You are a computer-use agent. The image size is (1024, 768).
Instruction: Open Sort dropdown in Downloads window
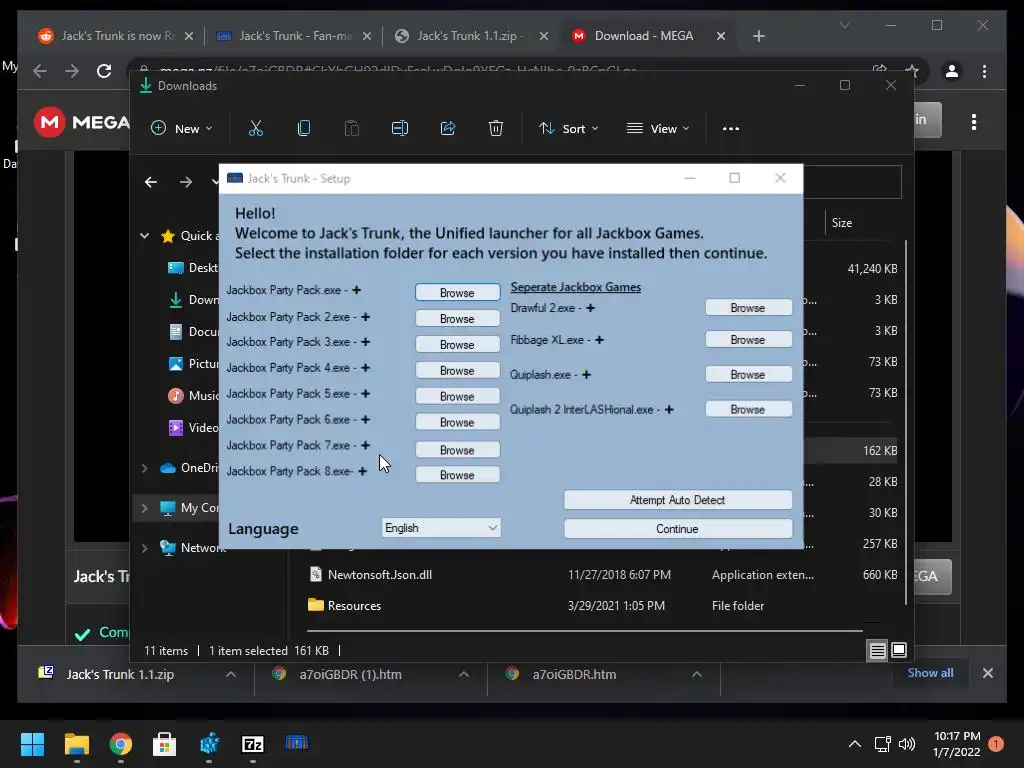(x=568, y=129)
